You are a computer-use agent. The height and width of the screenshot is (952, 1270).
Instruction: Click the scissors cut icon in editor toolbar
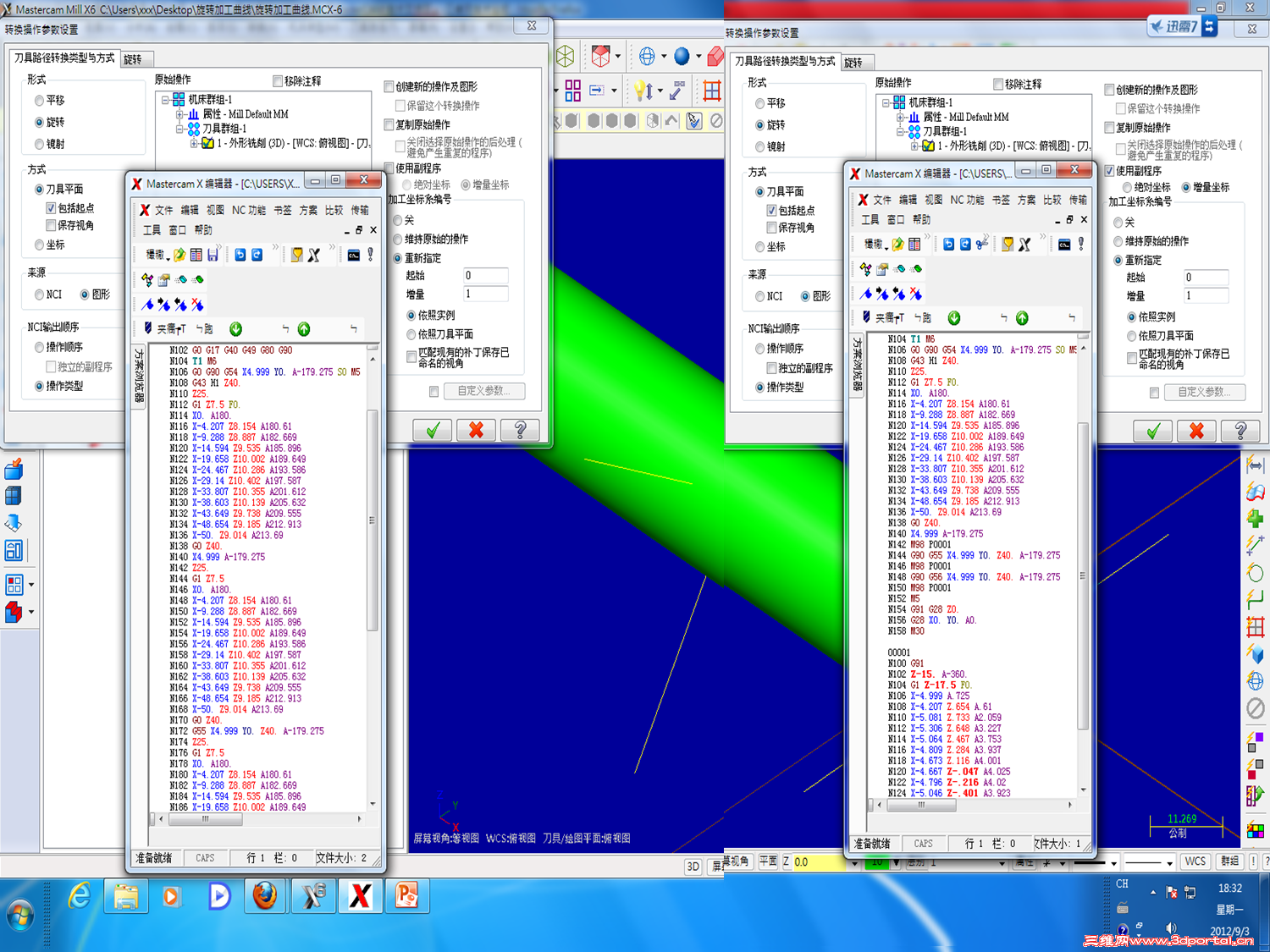point(982,245)
